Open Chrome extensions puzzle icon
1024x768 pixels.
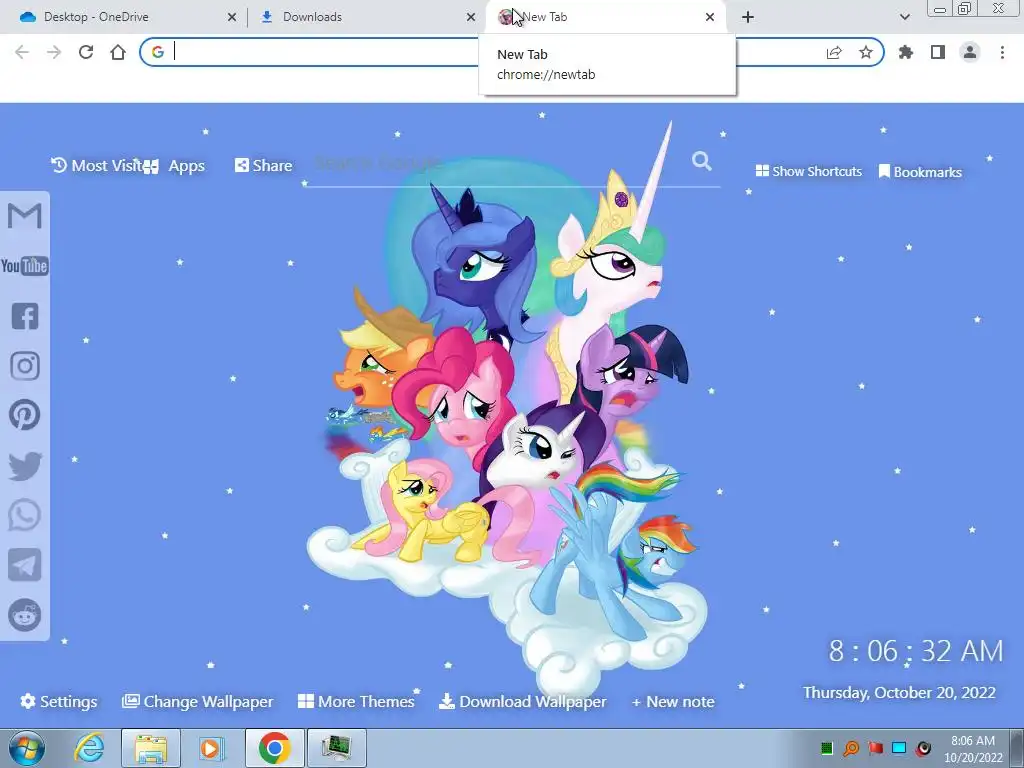[x=906, y=52]
